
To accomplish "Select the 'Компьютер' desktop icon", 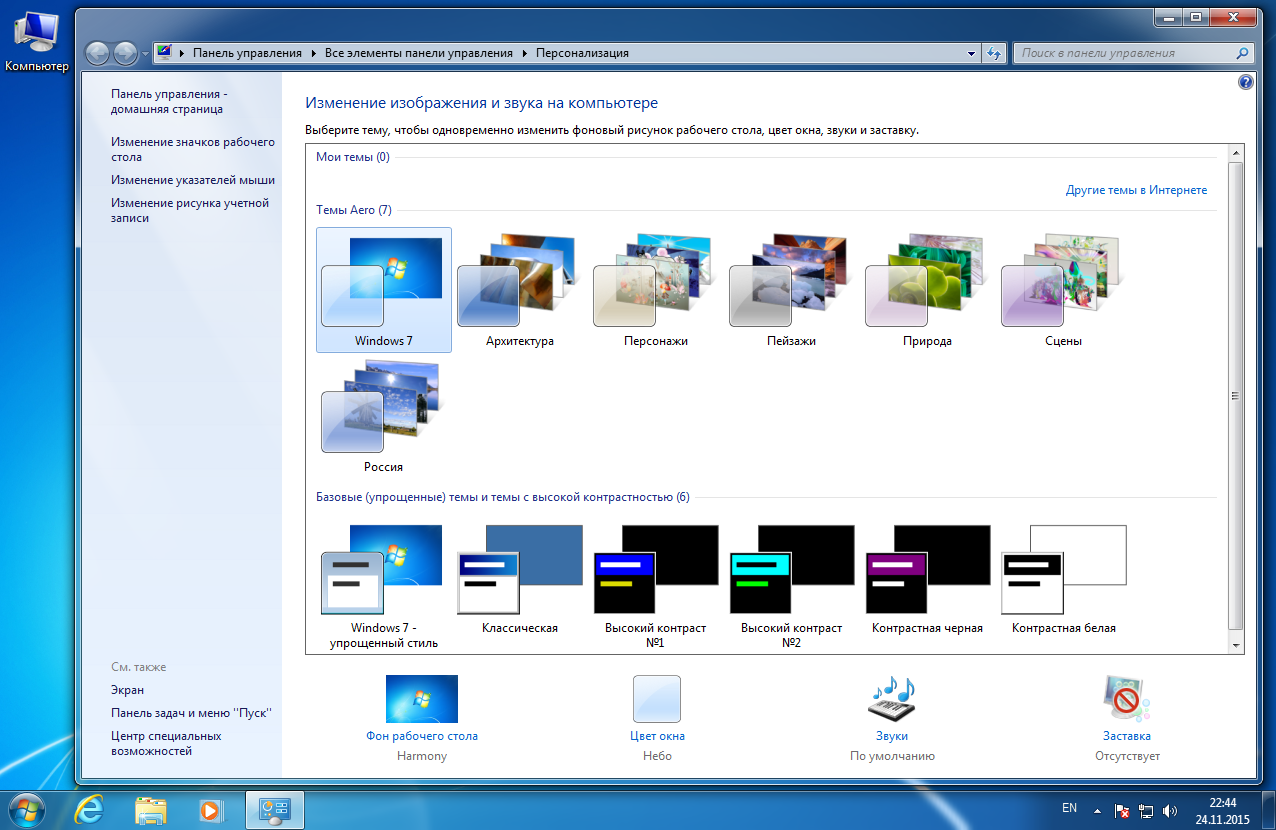I will pyautogui.click(x=37, y=43).
